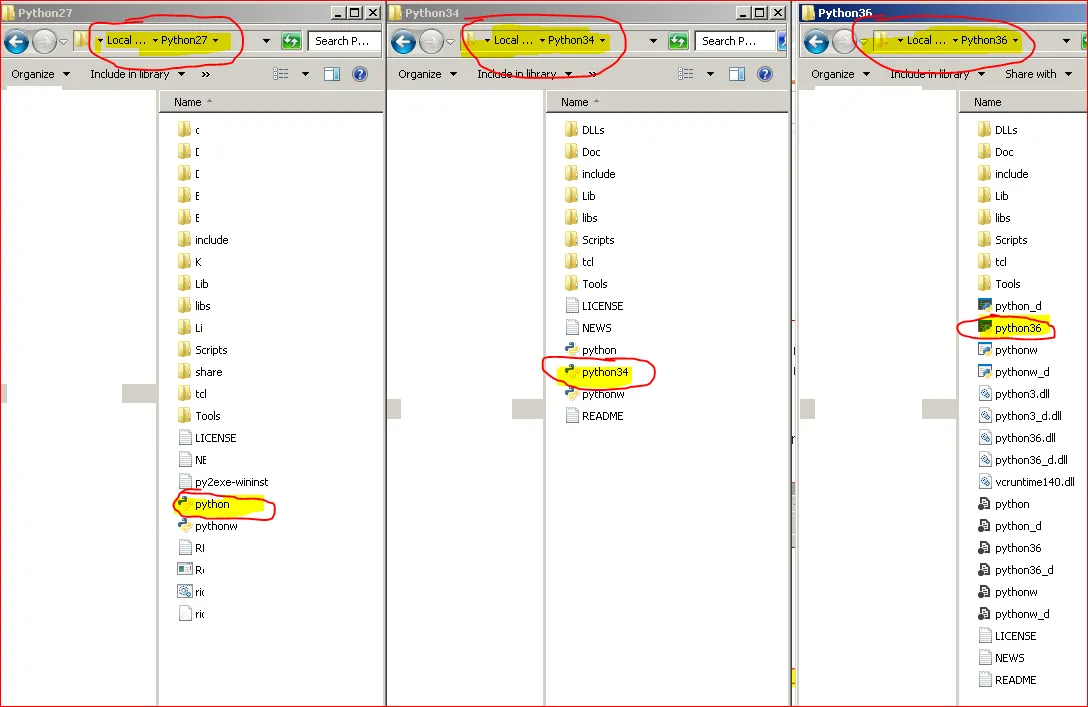Open address history dropdown in Python36 window
Viewport: 1088px width, 707px height.
click(1066, 41)
